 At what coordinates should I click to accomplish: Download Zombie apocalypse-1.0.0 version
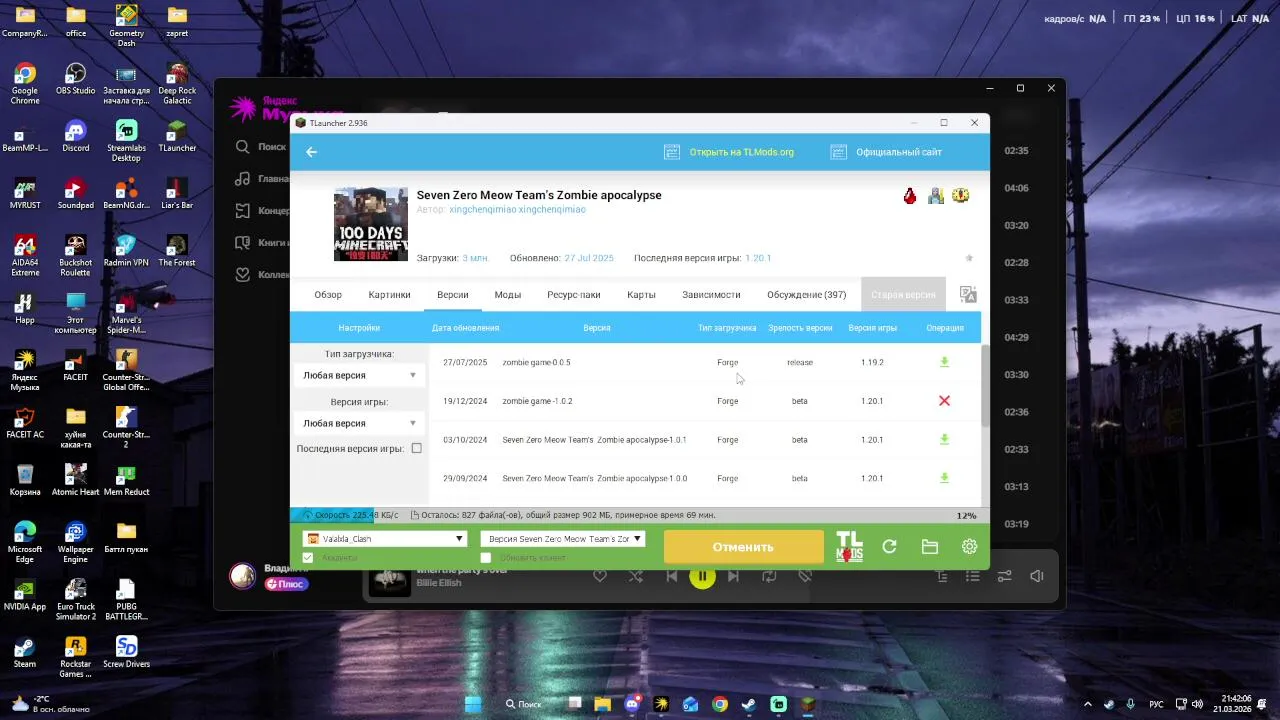coord(944,478)
